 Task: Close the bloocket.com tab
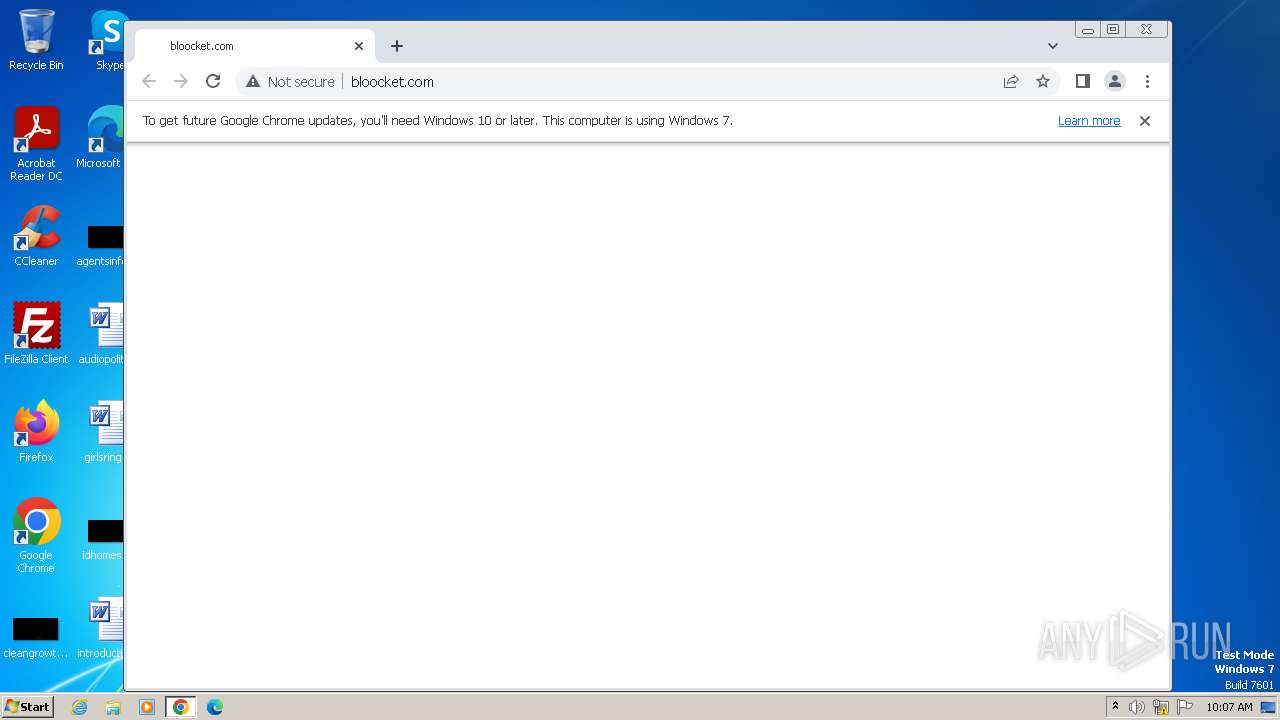point(359,46)
